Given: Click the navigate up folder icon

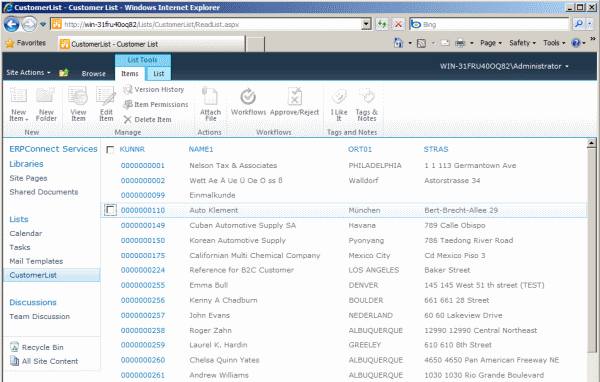Looking at the screenshot, I should 64,72.
